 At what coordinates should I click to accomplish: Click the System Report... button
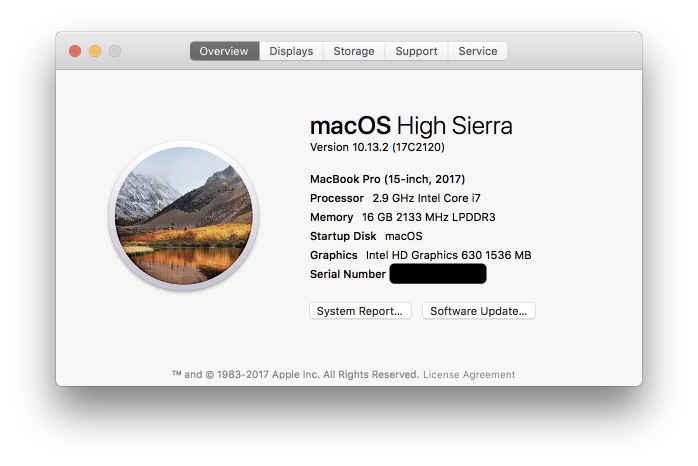[x=360, y=311]
